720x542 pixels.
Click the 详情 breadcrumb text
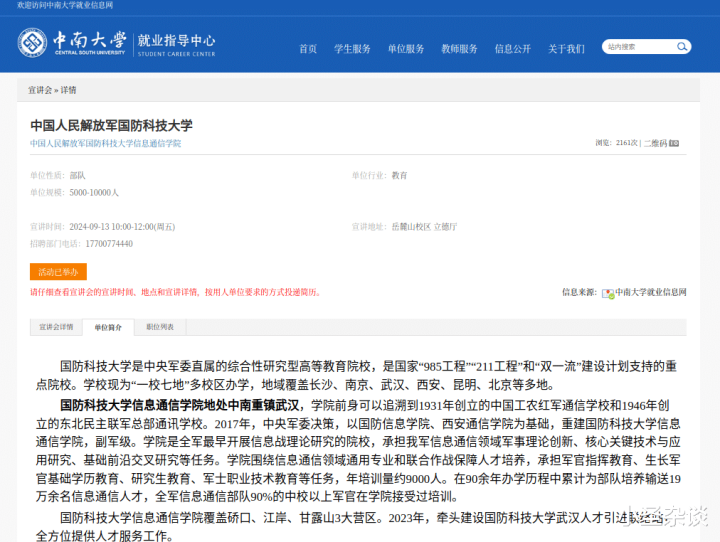[x=68, y=90]
